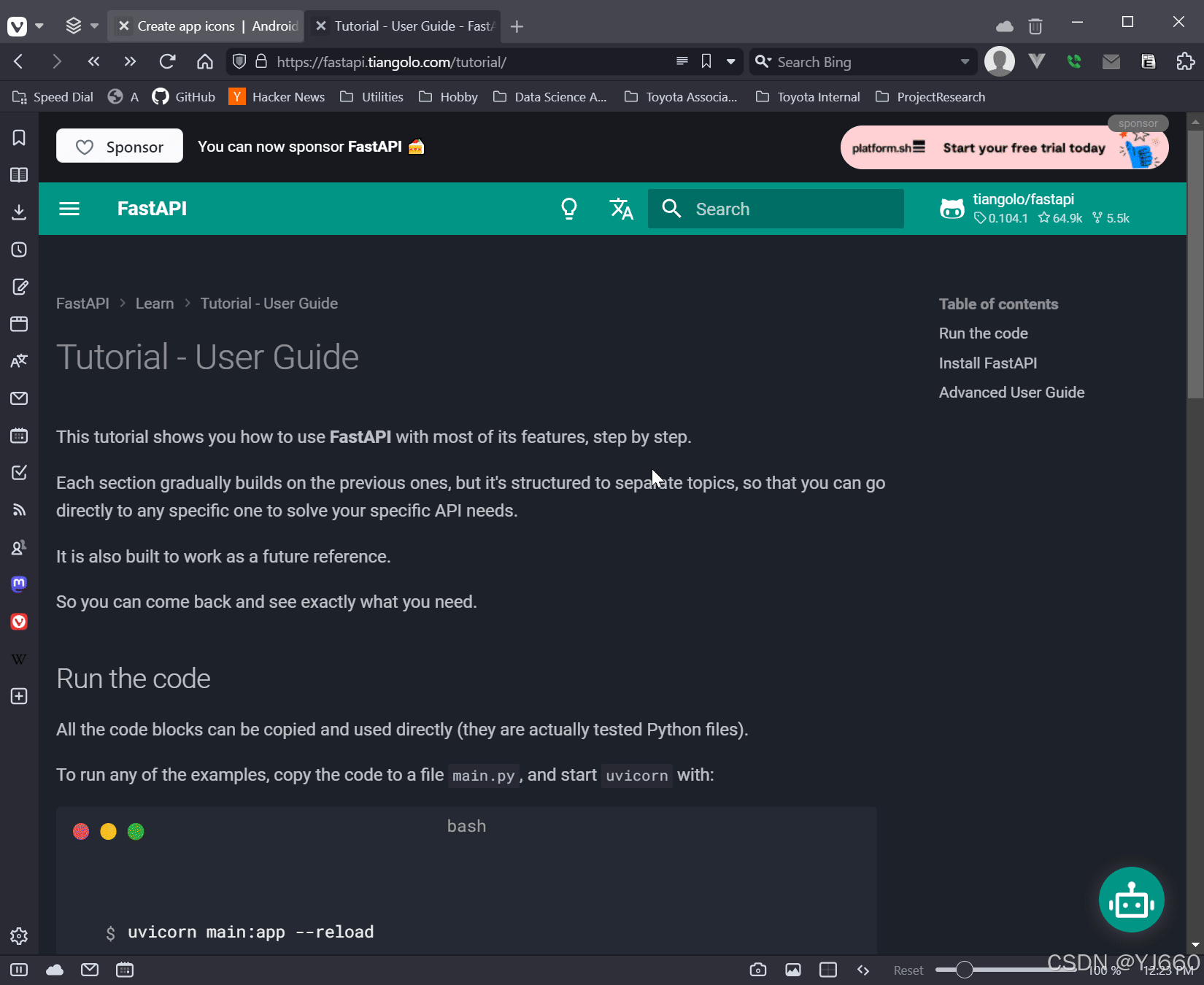Expand the ProjectResearch bookmark folder
Image resolution: width=1204 pixels, height=985 pixels.
point(930,97)
